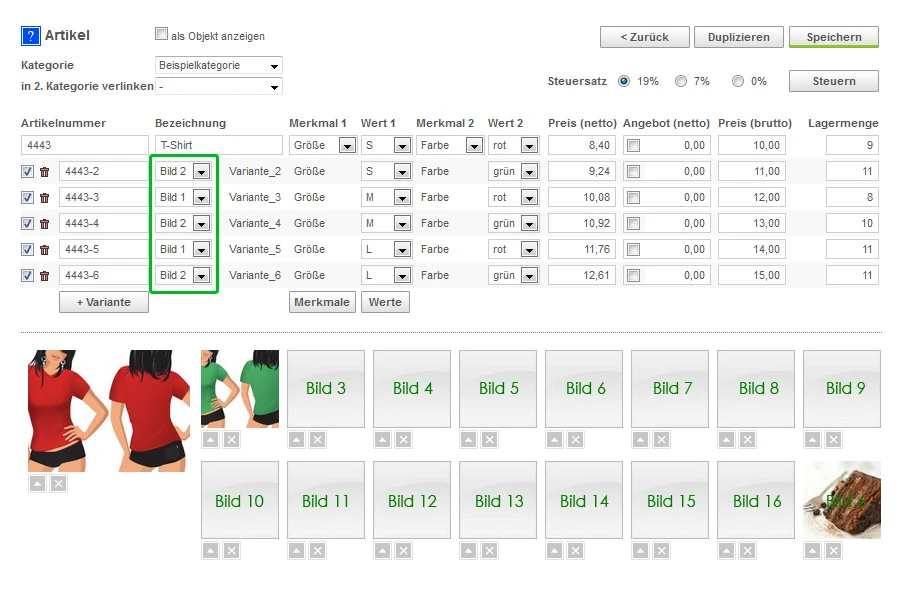Uncheck the checkbox for variant 4443-3

click(x=27, y=198)
